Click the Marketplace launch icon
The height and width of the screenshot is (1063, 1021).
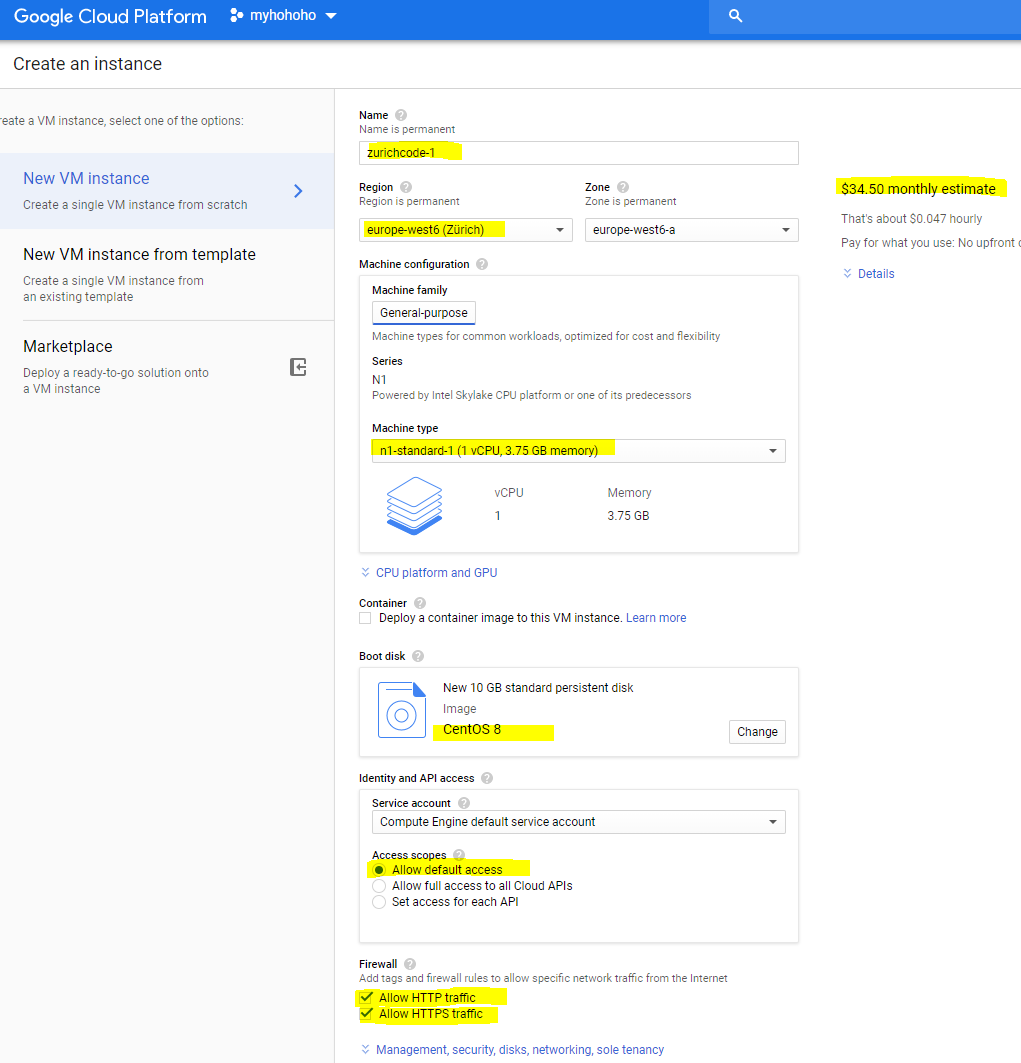click(x=298, y=367)
